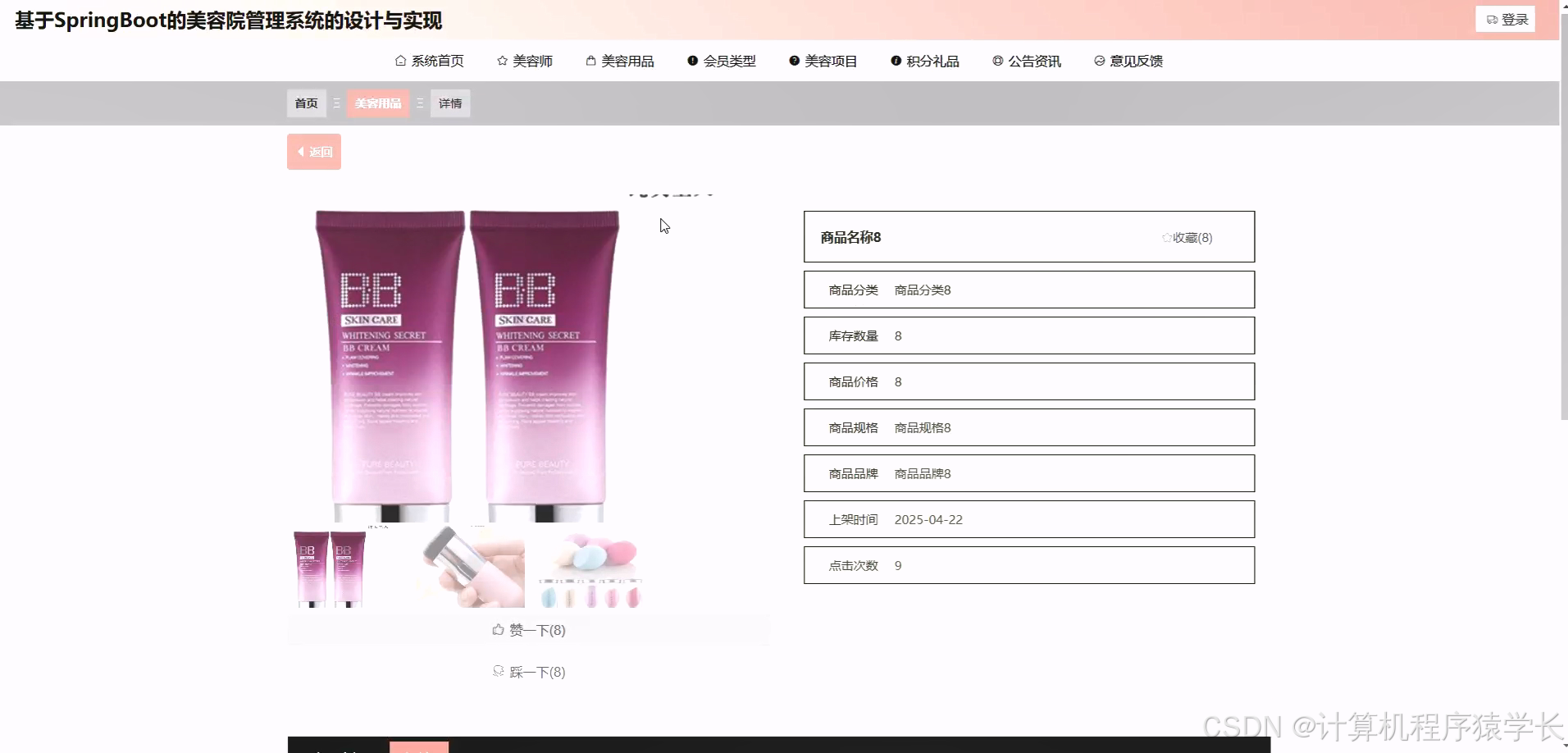
Task: Click the 踩一下(8) dislike icon
Action: 498,671
